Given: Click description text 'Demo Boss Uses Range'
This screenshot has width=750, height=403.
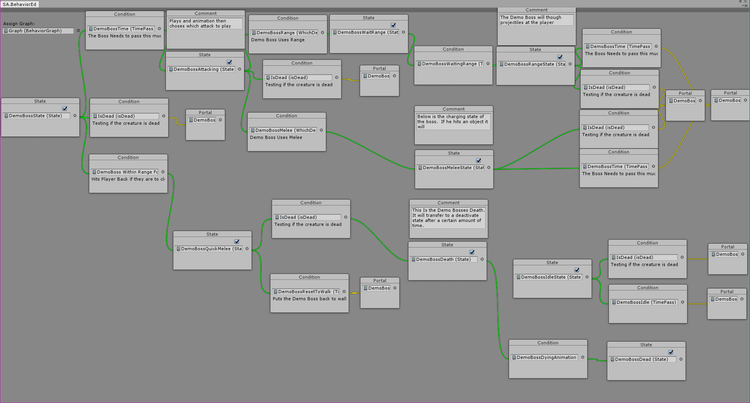Looking at the screenshot, I should tap(277, 40).
